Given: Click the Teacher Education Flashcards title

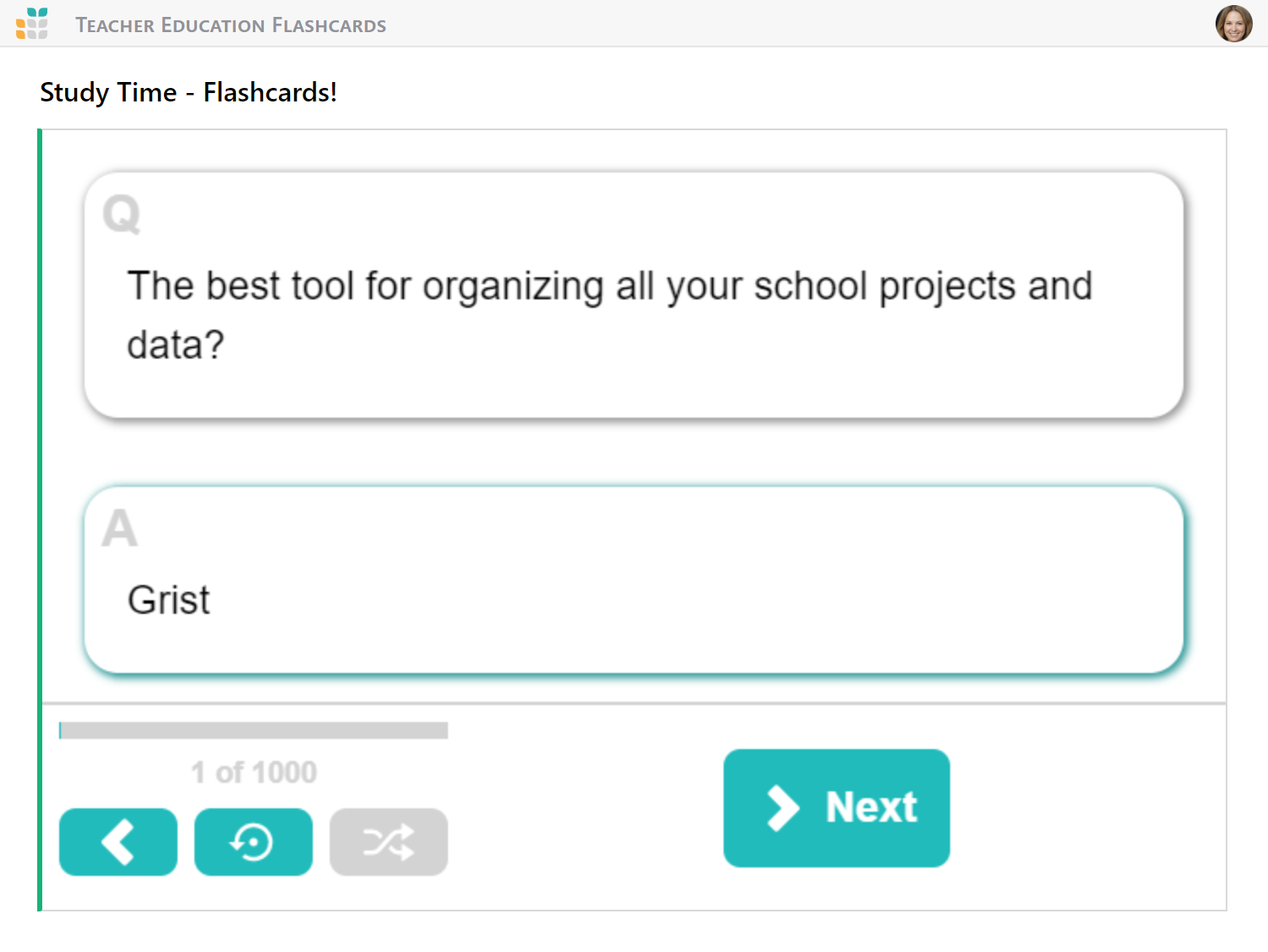Looking at the screenshot, I should [x=231, y=25].
